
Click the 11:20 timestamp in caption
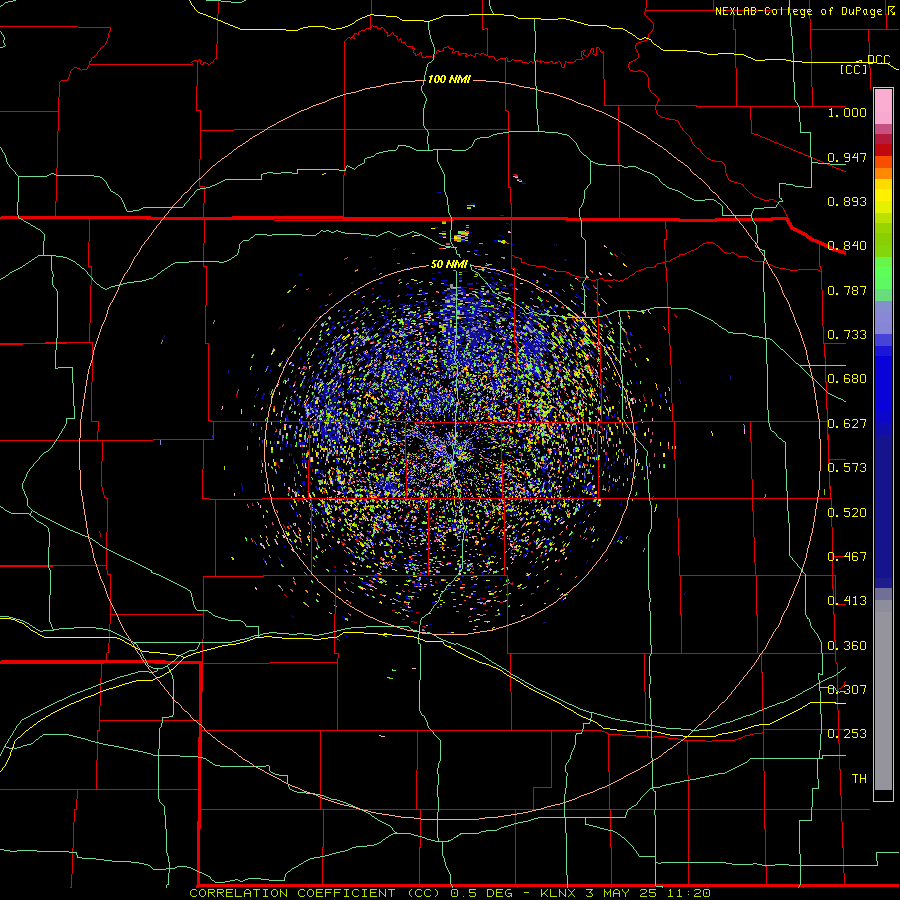(690, 893)
